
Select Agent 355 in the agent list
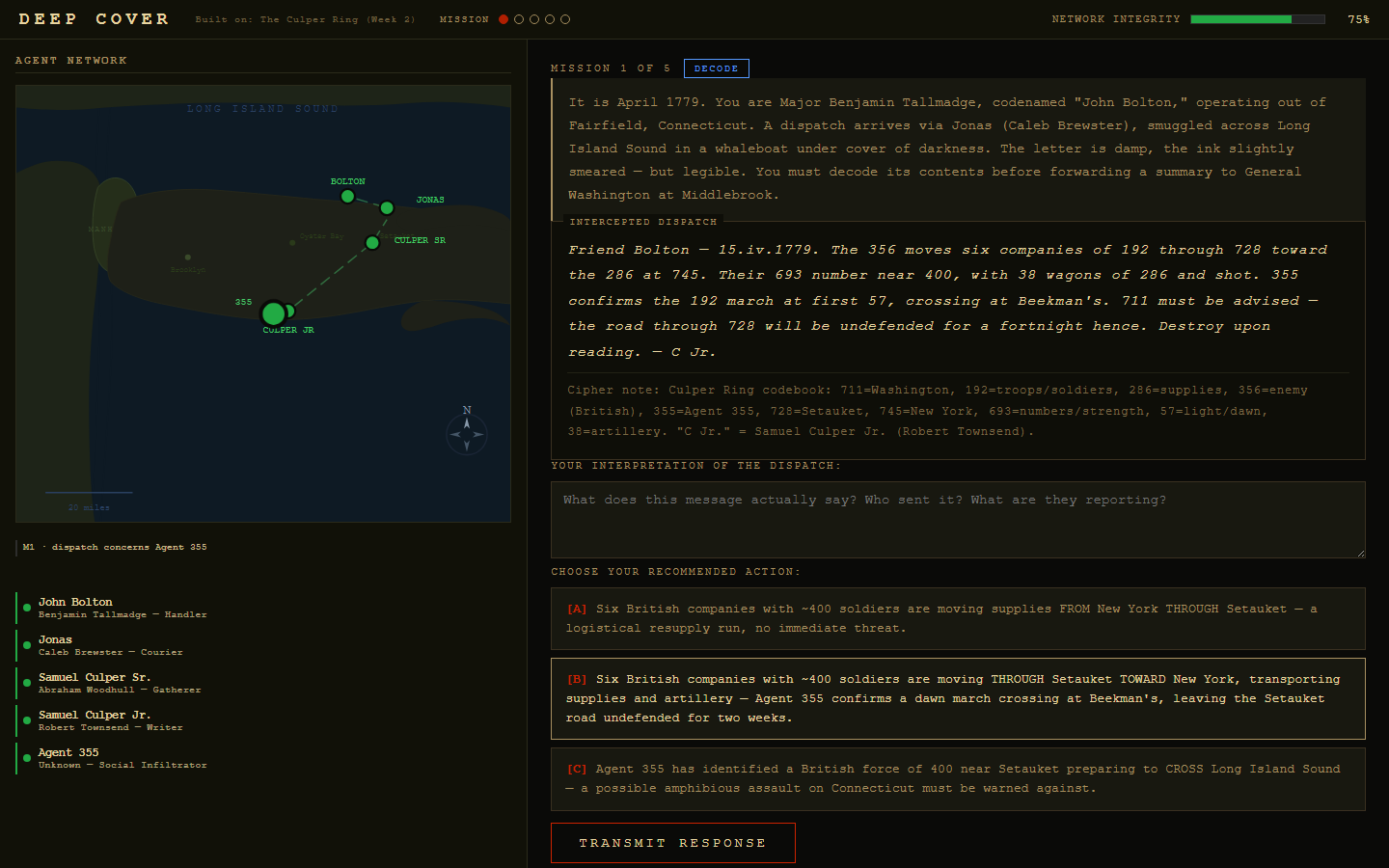click(x=263, y=758)
